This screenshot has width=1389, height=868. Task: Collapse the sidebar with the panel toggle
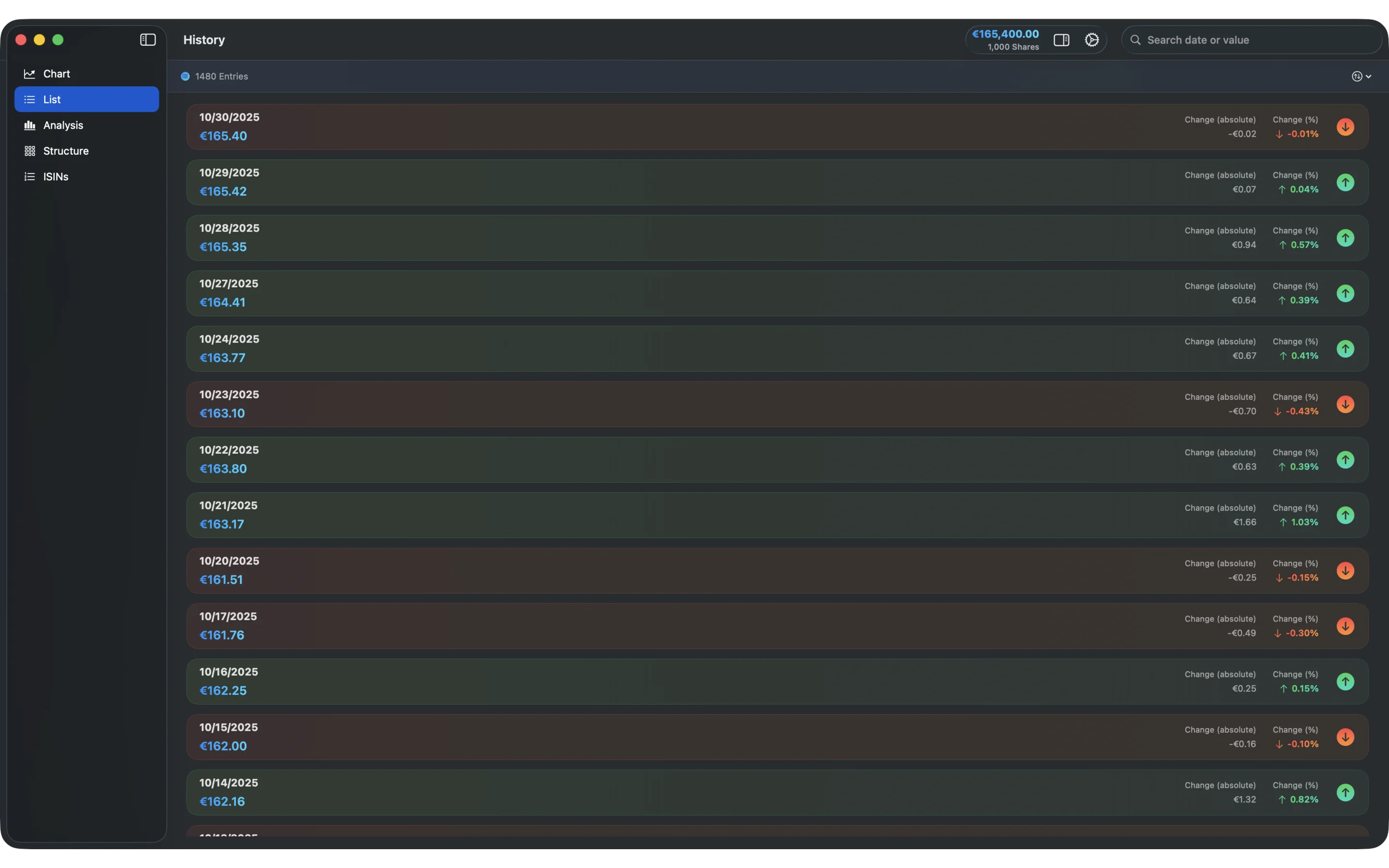[x=148, y=40]
